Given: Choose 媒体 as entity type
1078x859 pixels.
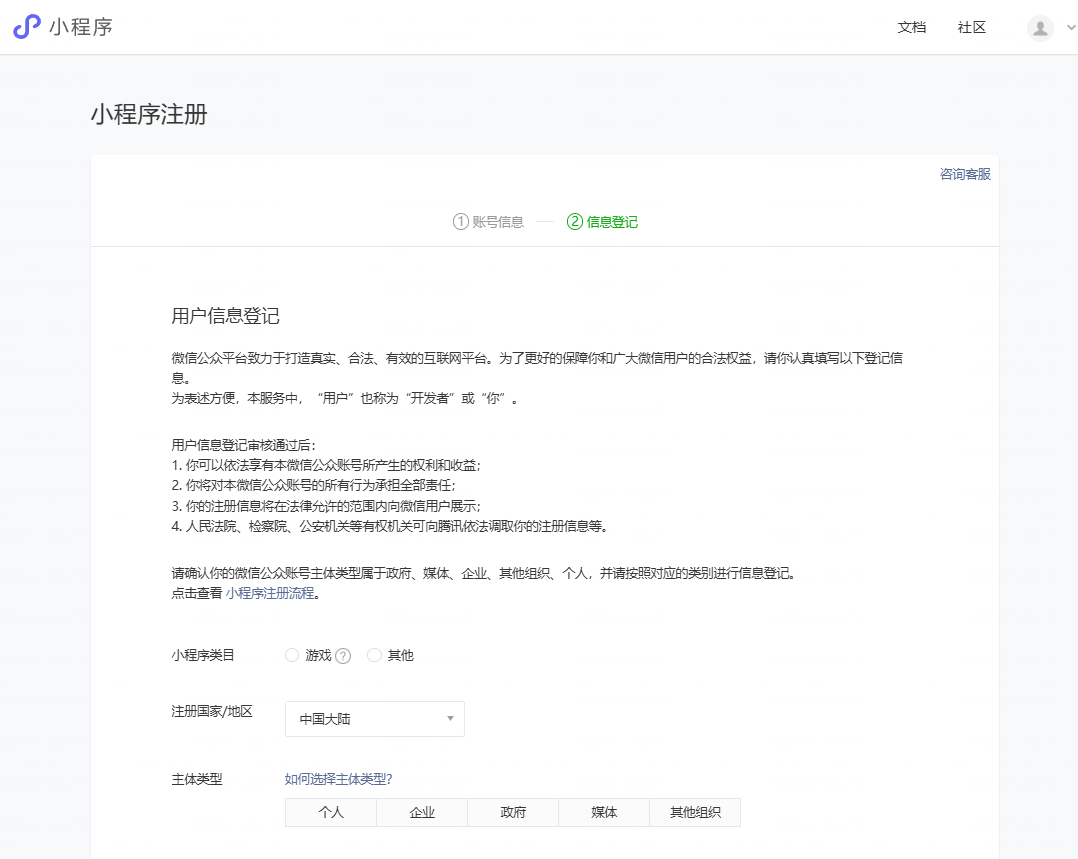Looking at the screenshot, I should pos(604,812).
